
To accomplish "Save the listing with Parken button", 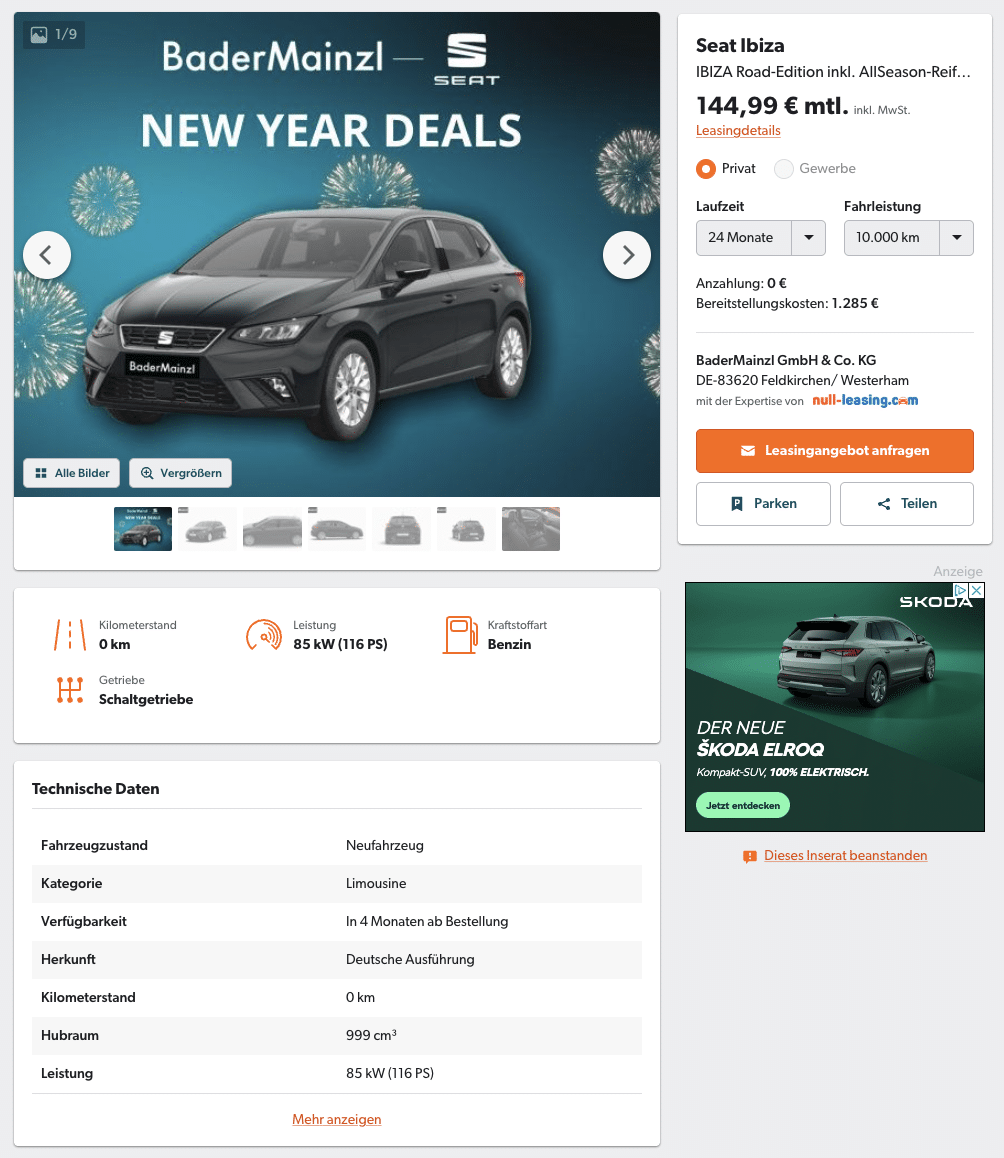I will point(763,504).
